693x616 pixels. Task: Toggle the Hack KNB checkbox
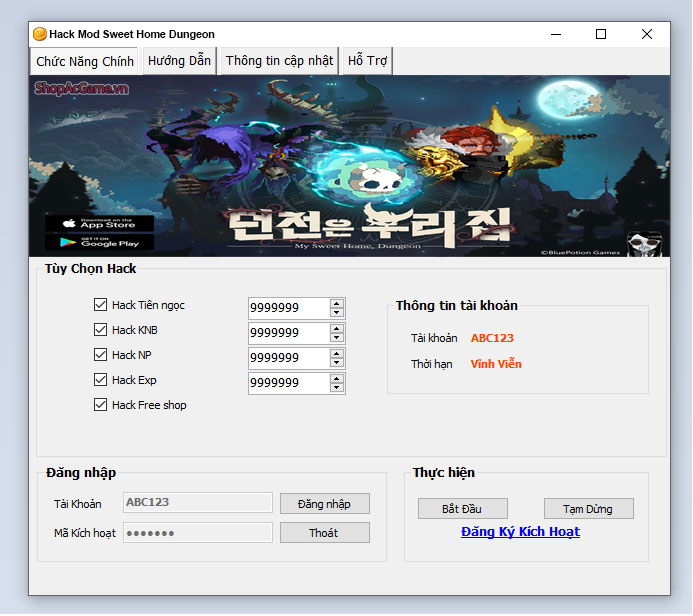pos(100,330)
